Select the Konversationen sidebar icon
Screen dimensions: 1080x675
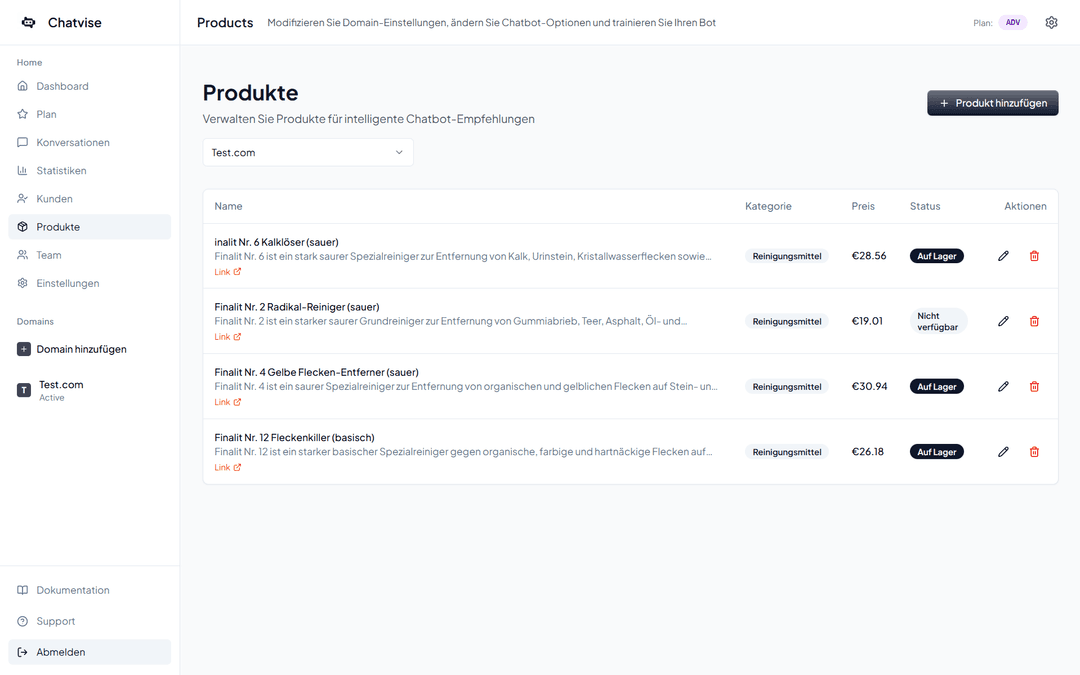(x=22, y=142)
